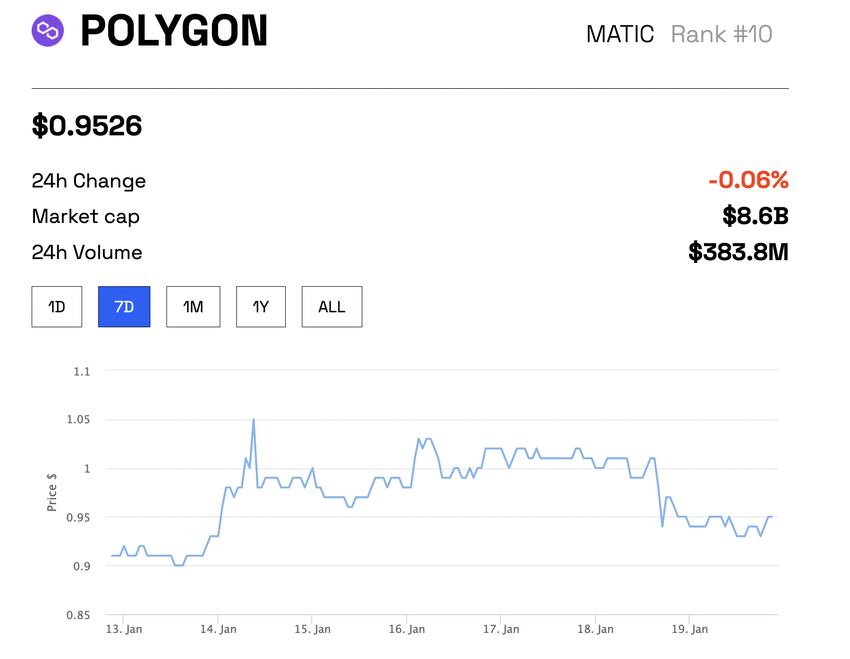Screen dimensions: 850x659
Task: Click the Rank #10 label
Action: 721,34
